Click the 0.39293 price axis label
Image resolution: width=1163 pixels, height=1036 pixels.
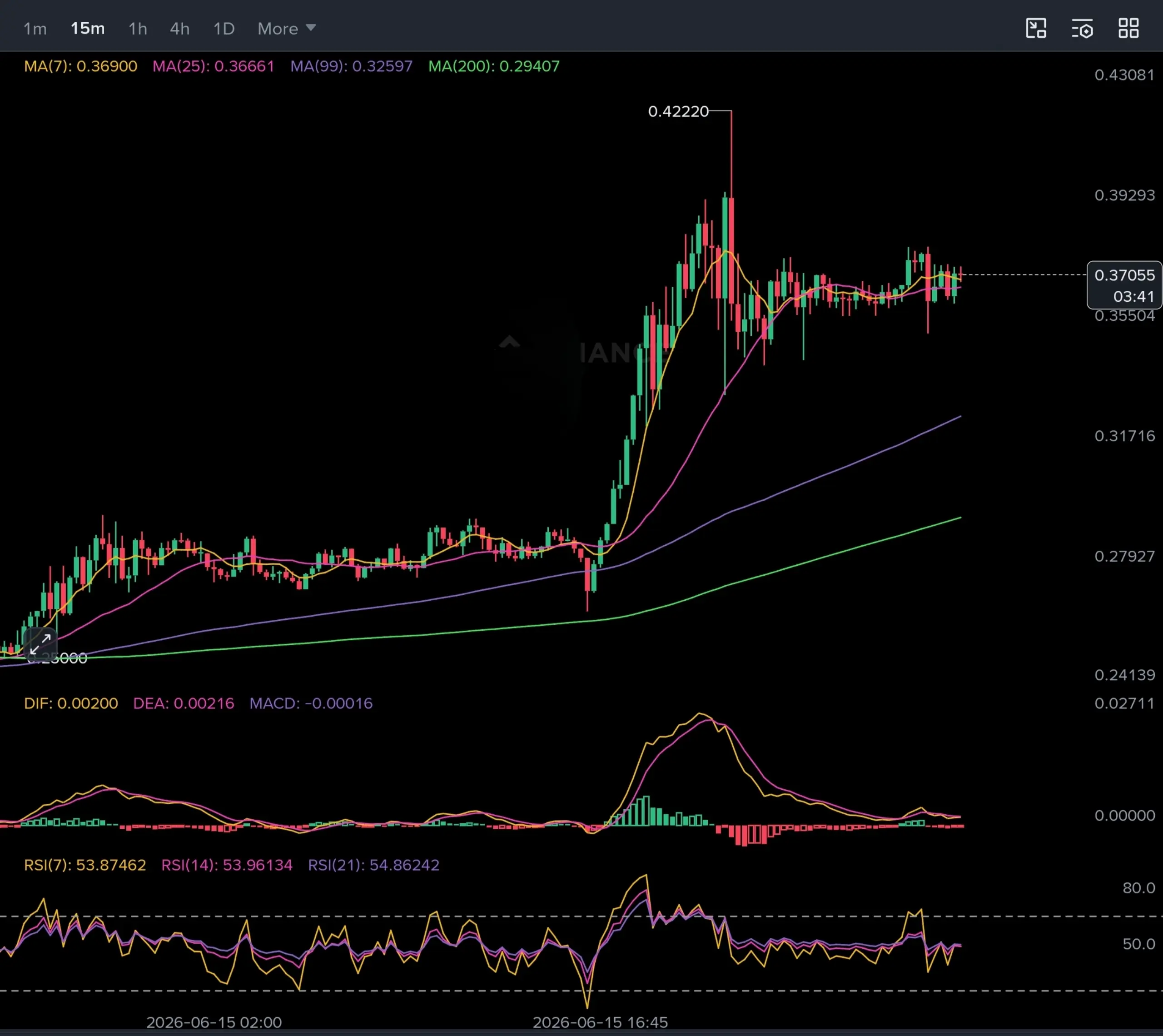click(x=1124, y=195)
